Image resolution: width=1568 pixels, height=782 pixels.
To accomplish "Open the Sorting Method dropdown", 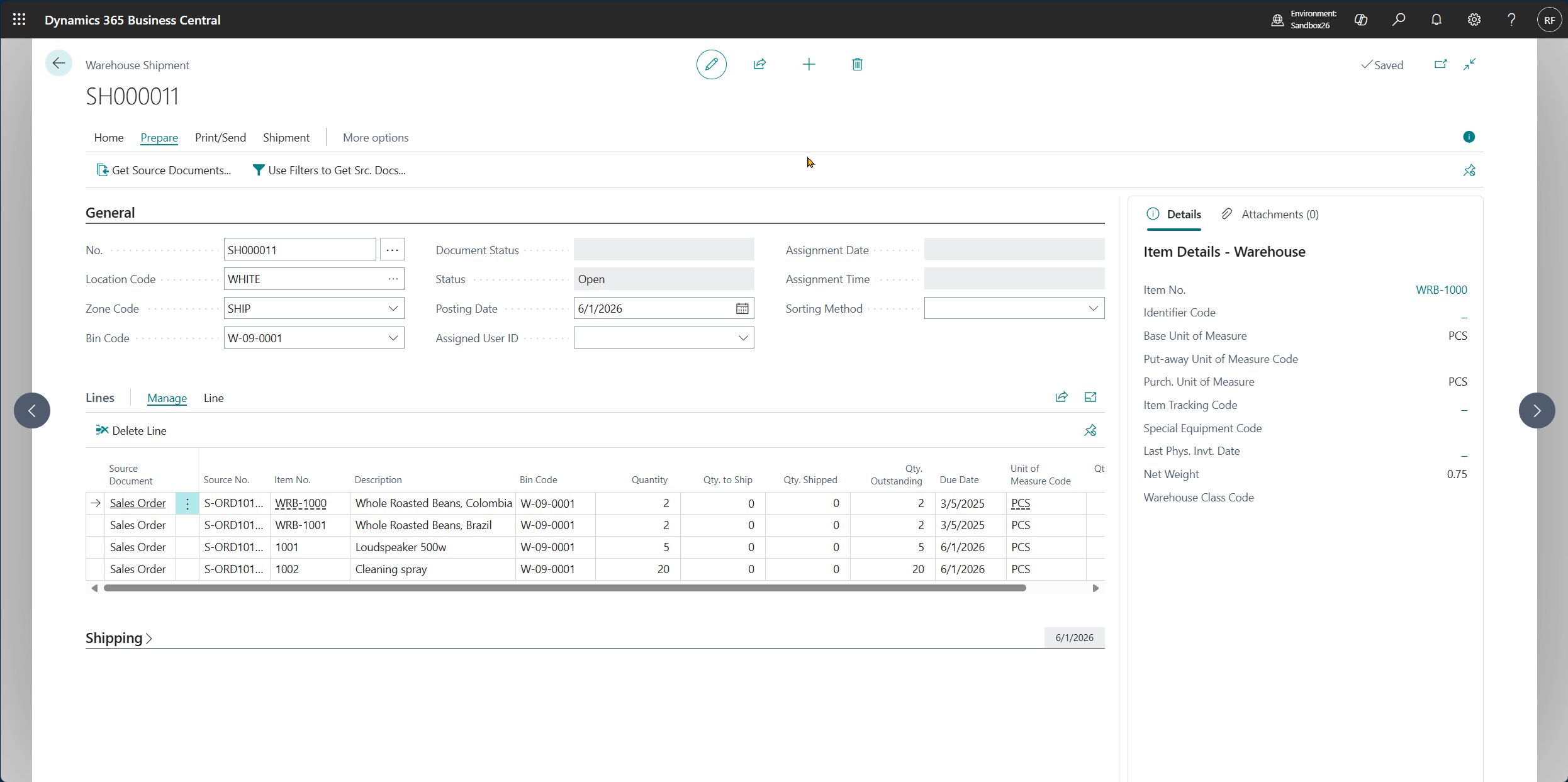I will click(1093, 308).
